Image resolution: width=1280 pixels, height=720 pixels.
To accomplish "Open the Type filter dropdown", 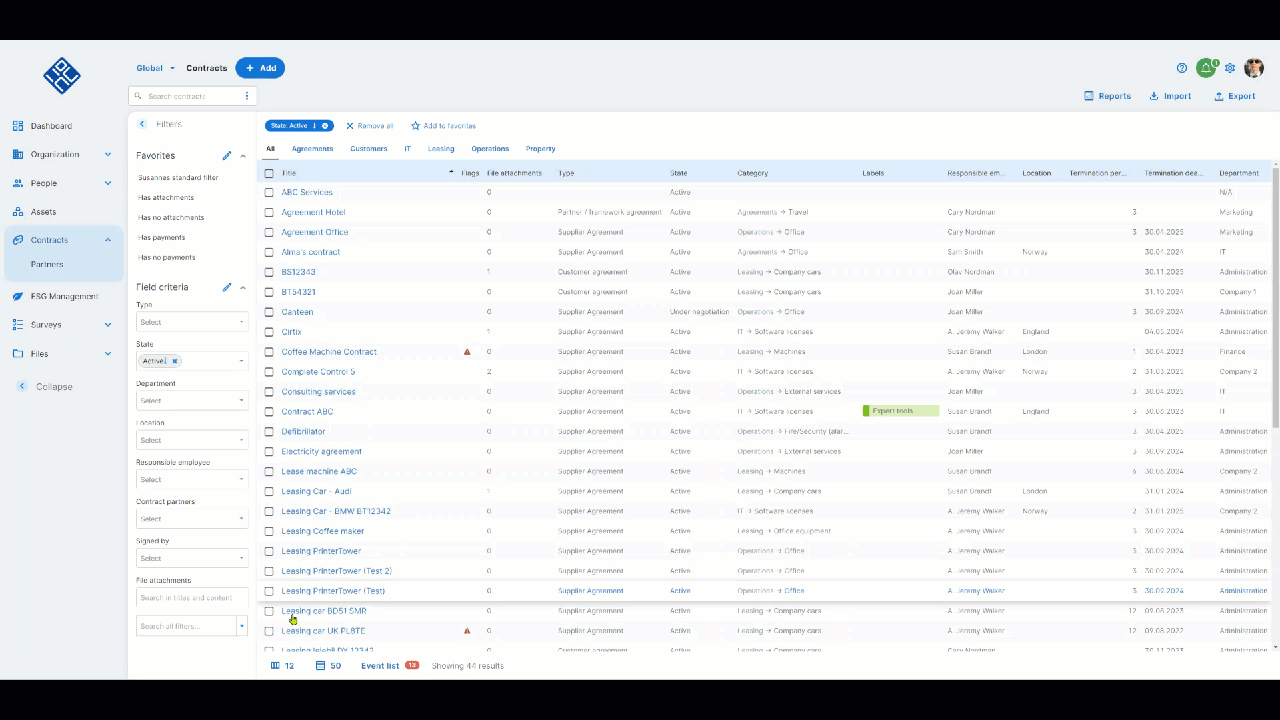I will coord(192,322).
